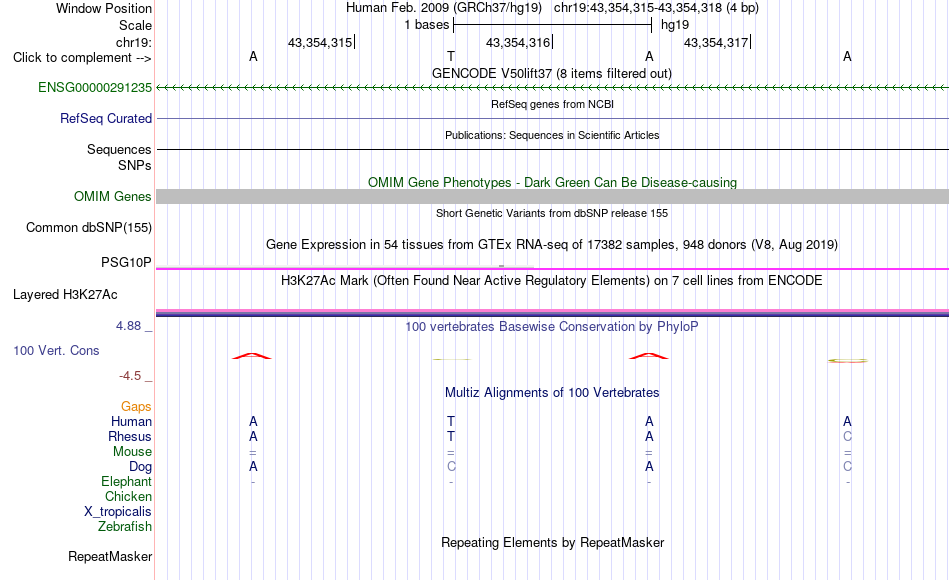Click the Scale label
Viewport: 950px width, 580px height.
click(135, 25)
